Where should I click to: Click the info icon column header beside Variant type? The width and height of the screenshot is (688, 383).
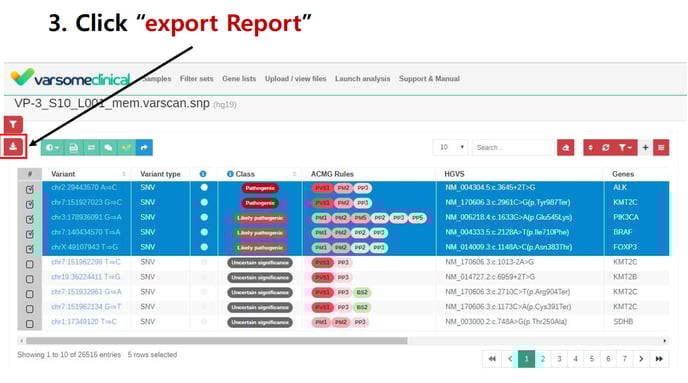click(203, 174)
